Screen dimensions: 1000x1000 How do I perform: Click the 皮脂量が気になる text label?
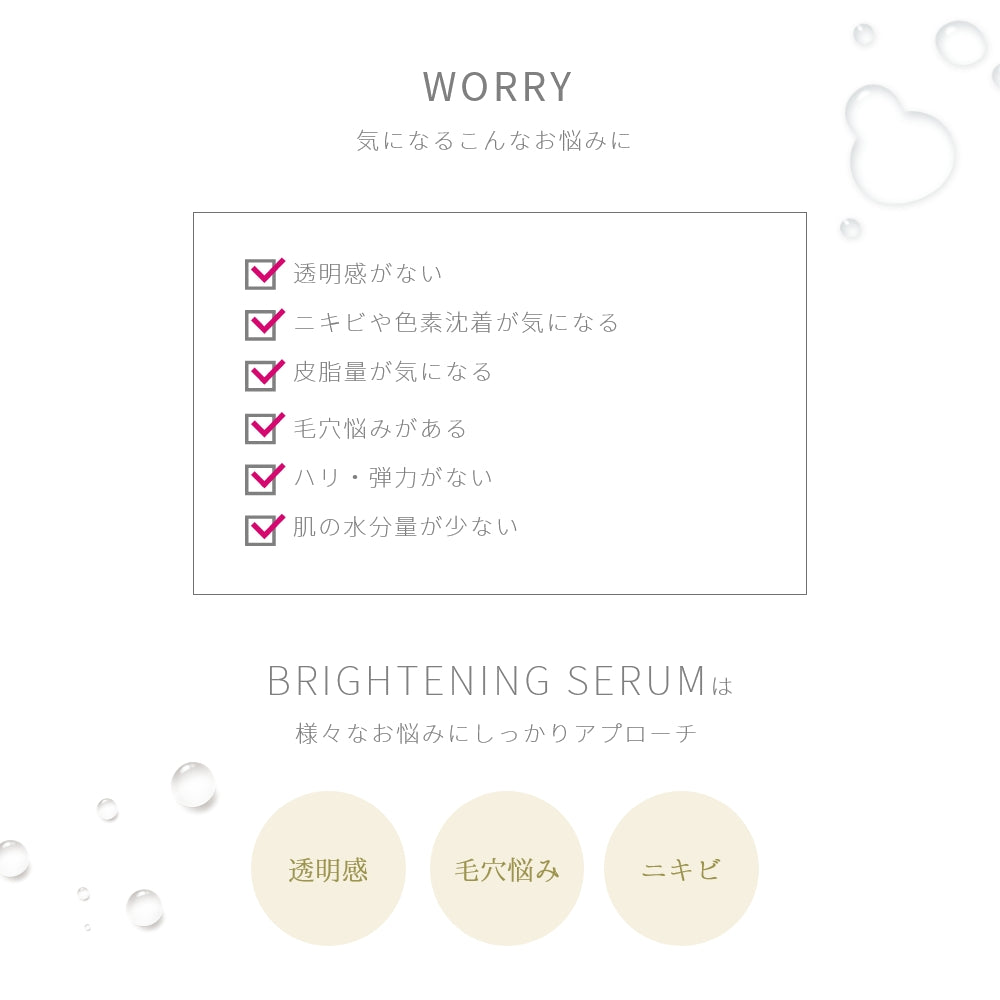point(393,373)
